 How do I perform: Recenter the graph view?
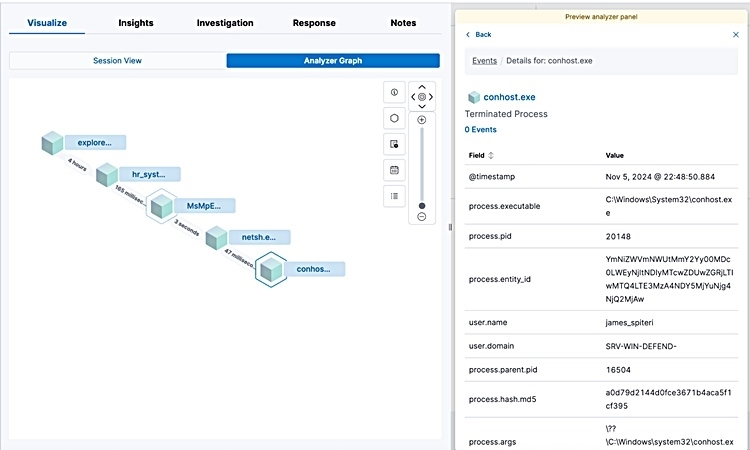tap(422, 97)
